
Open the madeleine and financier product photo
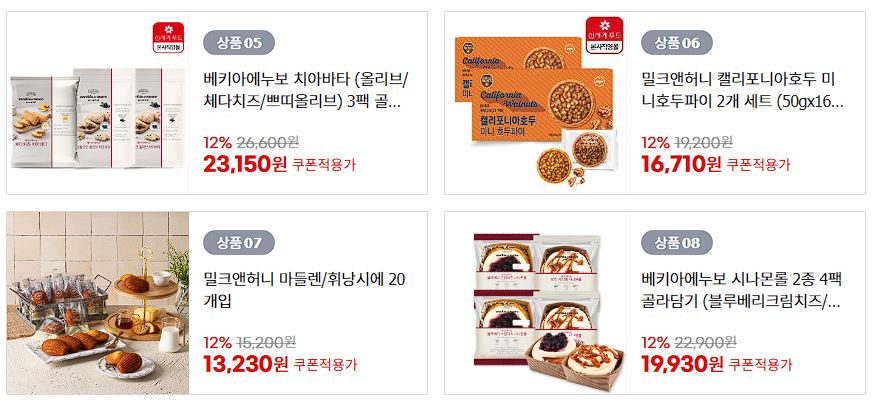click(98, 303)
